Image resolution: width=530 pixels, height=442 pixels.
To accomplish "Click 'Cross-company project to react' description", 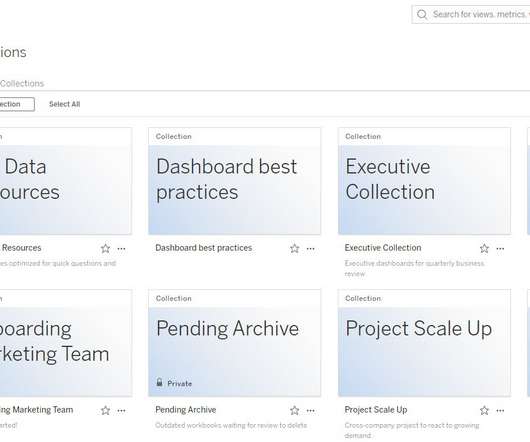I will tap(412, 430).
